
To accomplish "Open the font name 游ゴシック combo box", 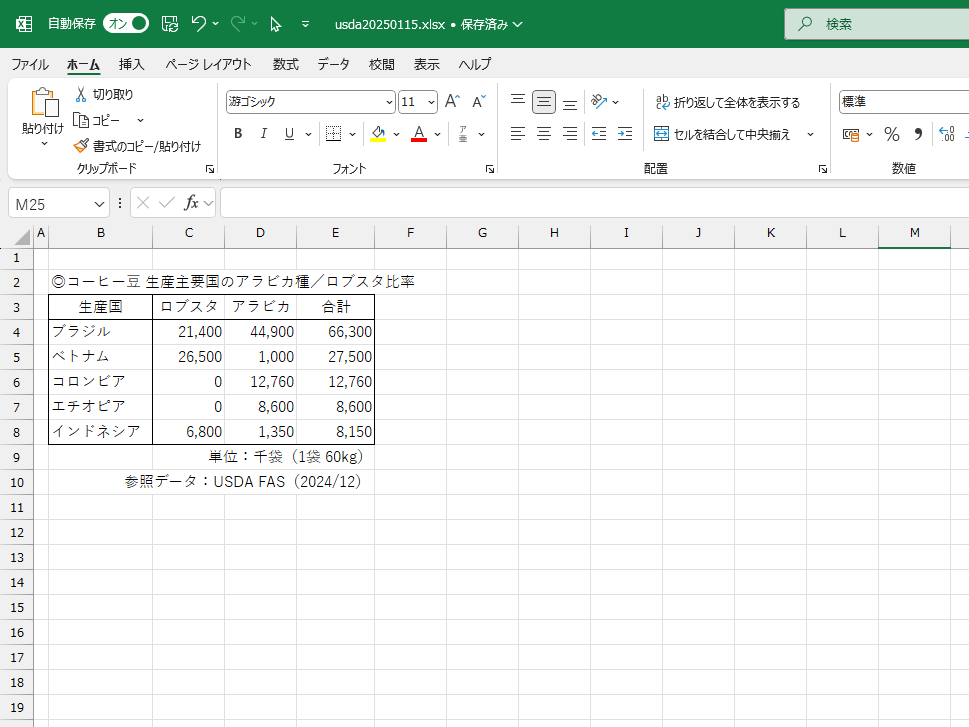I will pos(310,101).
